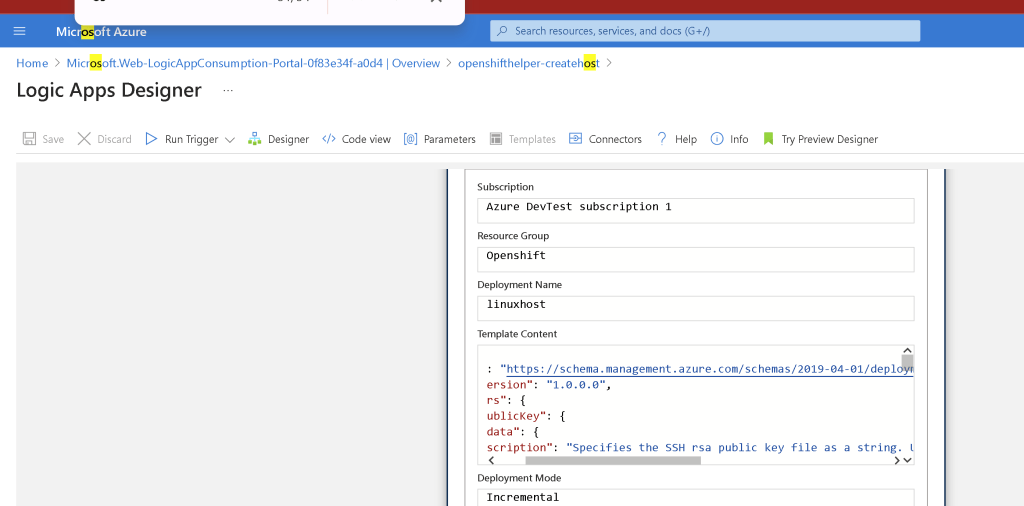Click the search magnifier icon
The height and width of the screenshot is (506, 1024).
(502, 31)
